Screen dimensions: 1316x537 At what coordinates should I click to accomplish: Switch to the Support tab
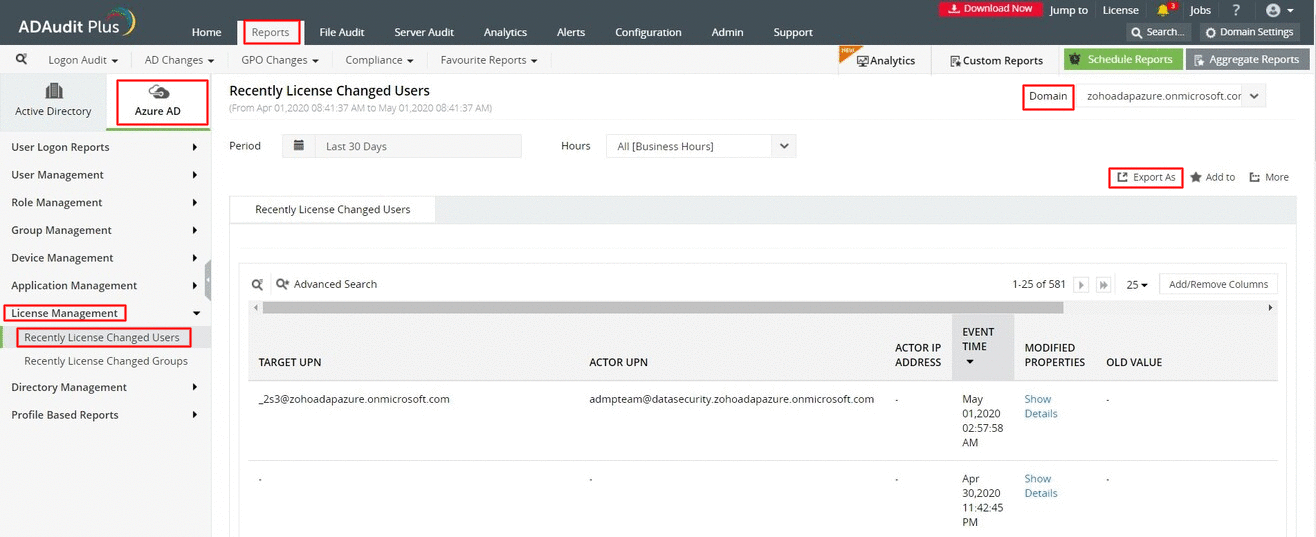point(793,32)
